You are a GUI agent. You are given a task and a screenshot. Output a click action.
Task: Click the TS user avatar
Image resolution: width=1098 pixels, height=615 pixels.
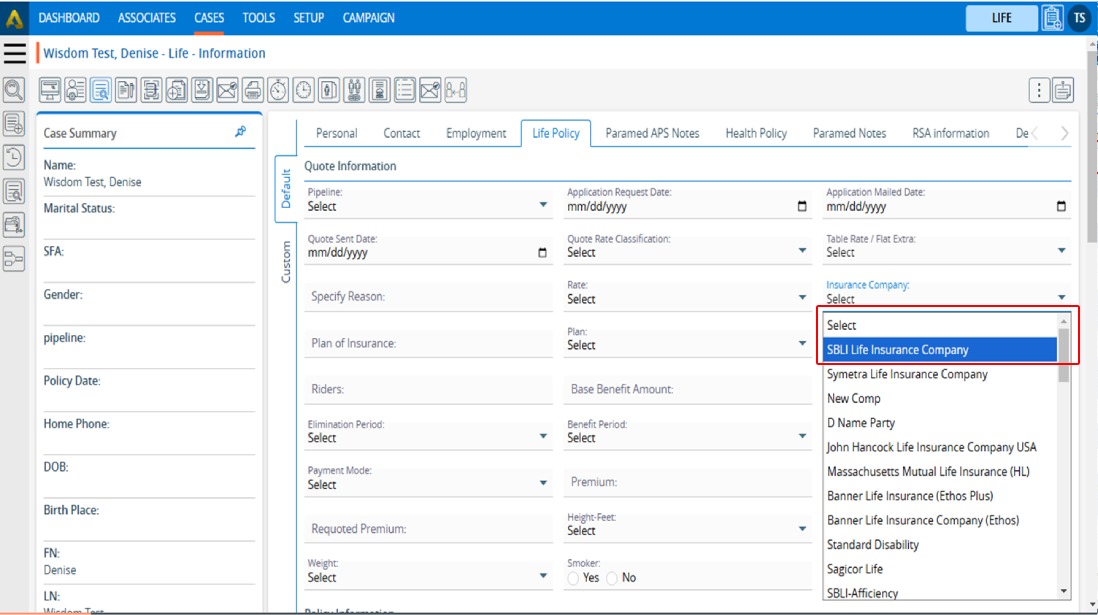tap(1079, 18)
